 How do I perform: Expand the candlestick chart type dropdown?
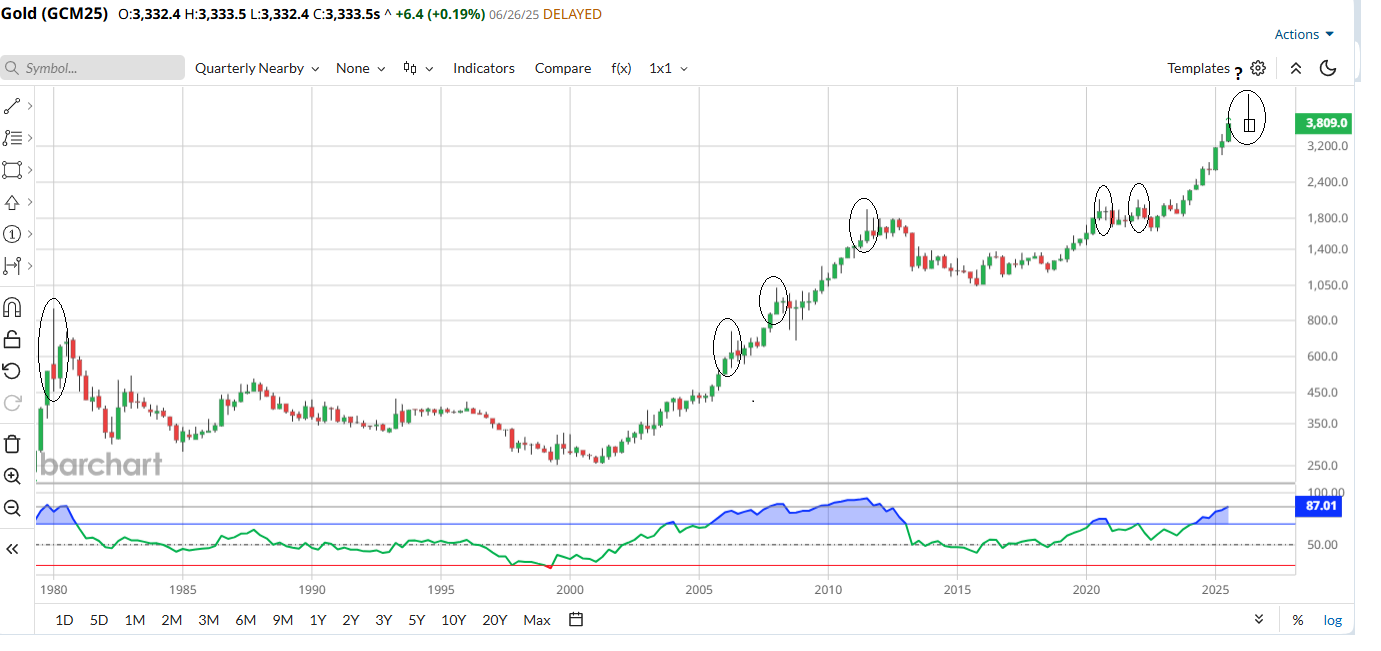click(x=418, y=68)
